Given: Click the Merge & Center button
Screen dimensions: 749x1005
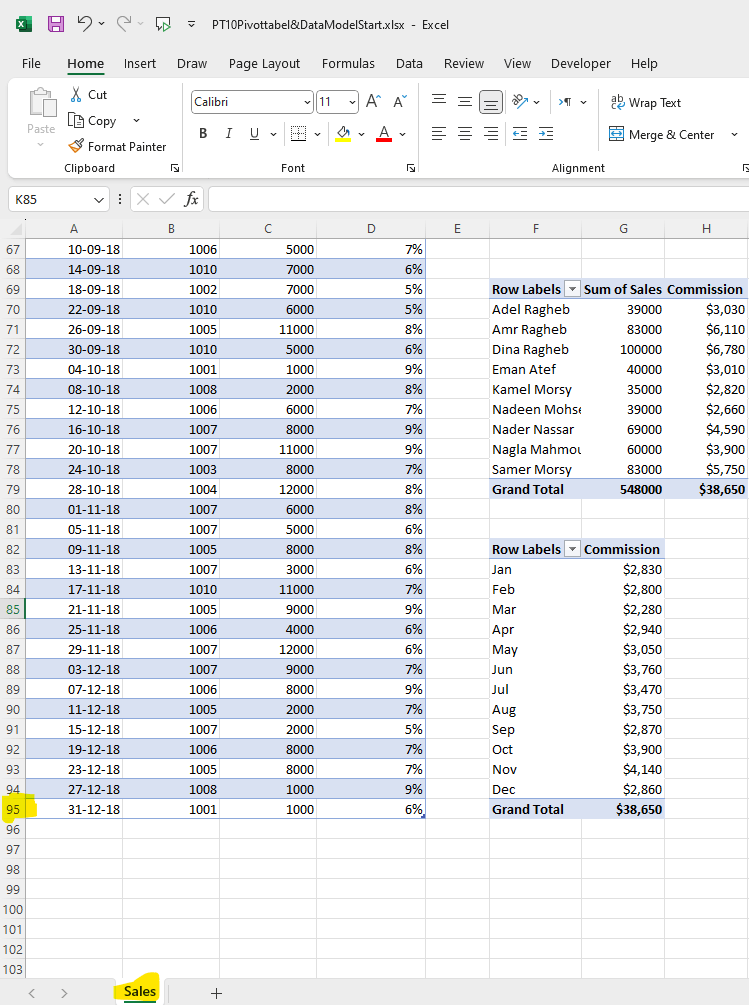Looking at the screenshot, I should [x=661, y=134].
